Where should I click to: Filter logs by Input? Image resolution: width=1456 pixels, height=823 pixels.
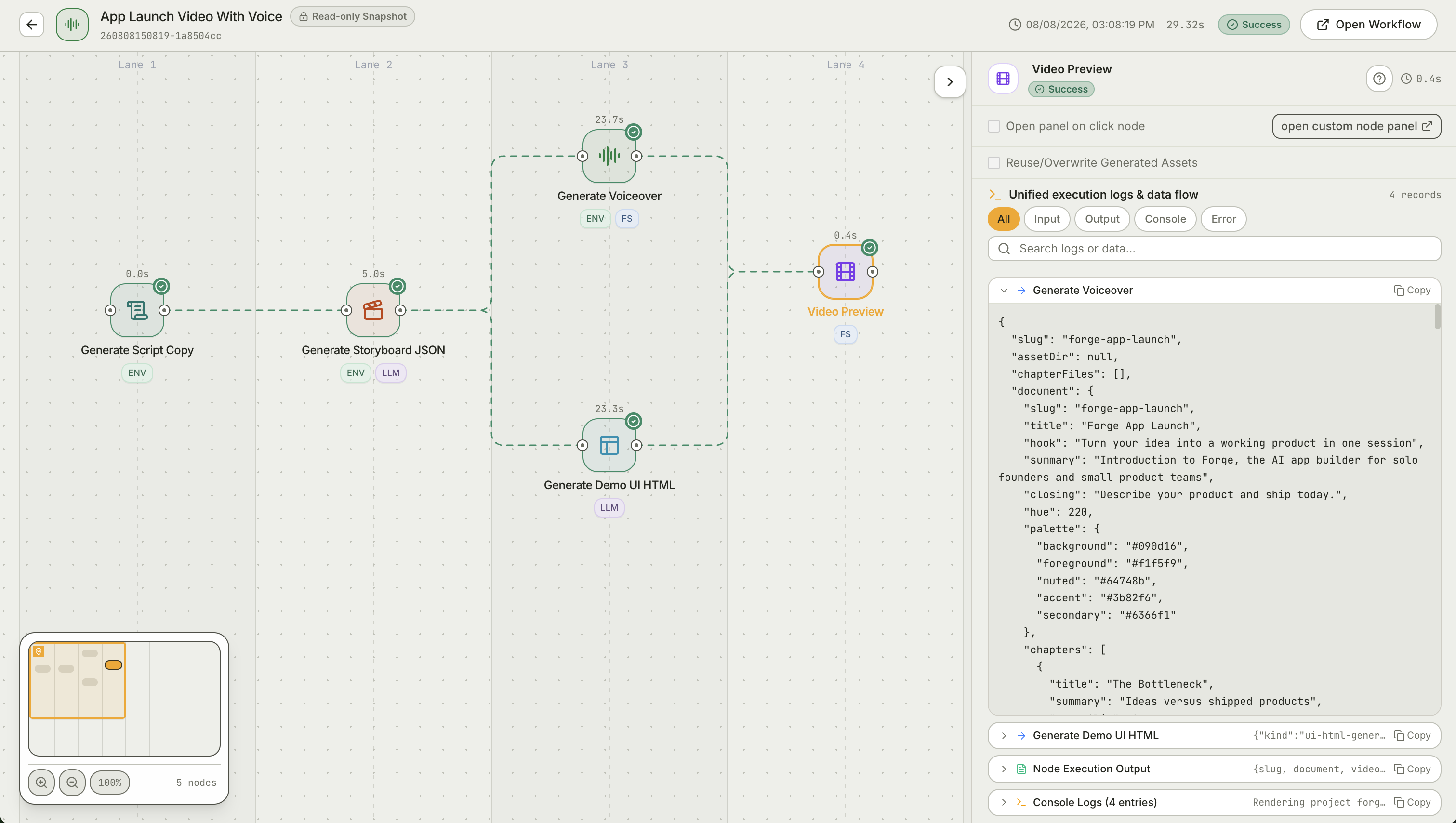click(1047, 219)
